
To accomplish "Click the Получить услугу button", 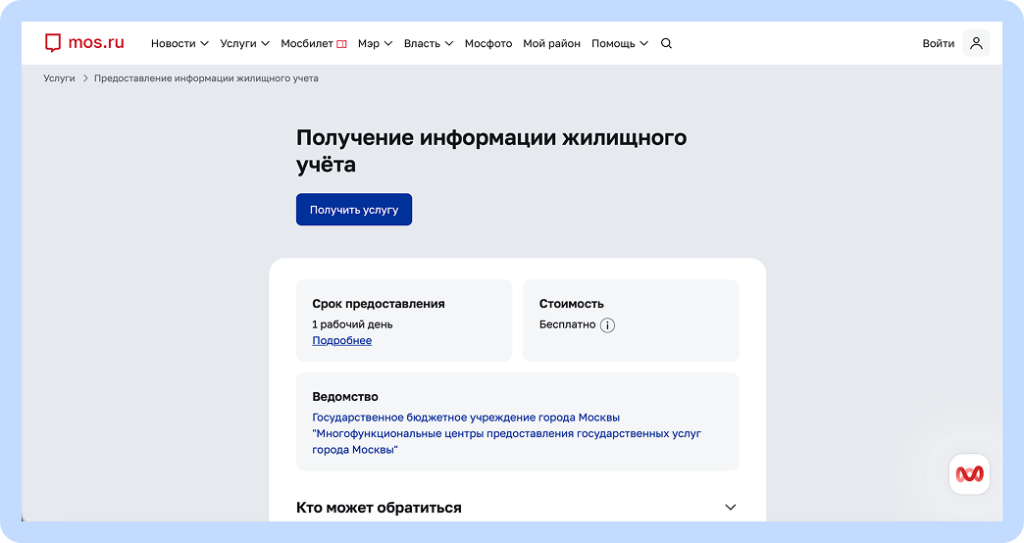I will tap(354, 209).
